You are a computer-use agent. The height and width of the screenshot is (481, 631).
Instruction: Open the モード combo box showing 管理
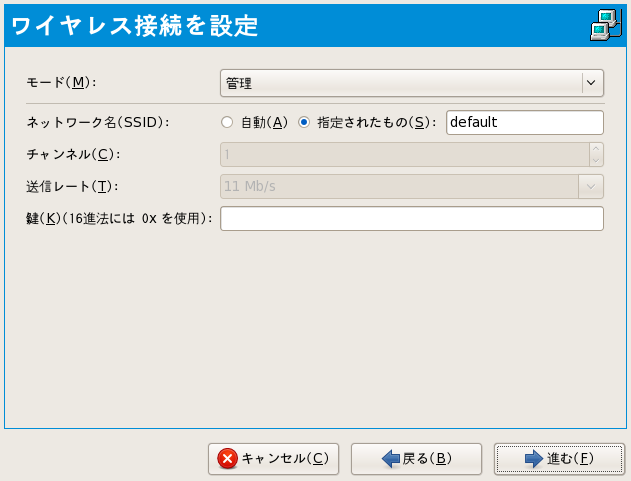click(400, 83)
